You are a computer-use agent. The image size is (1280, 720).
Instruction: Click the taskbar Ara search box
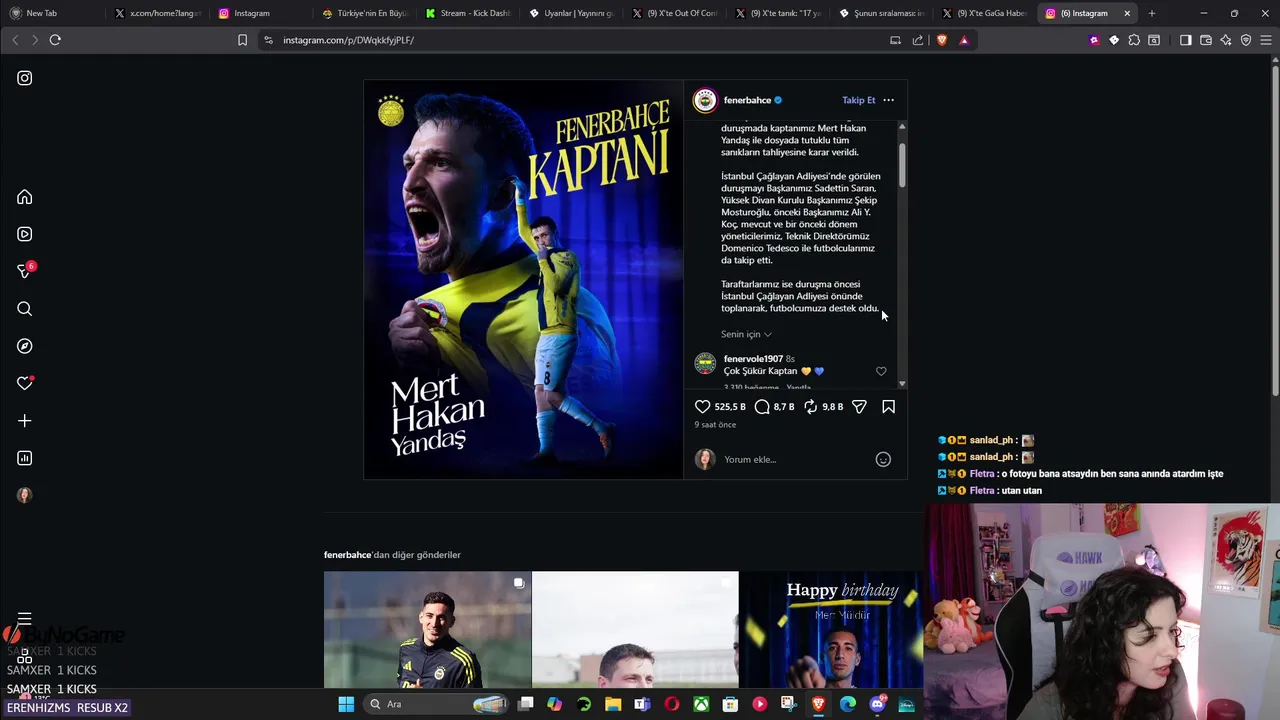[437, 704]
